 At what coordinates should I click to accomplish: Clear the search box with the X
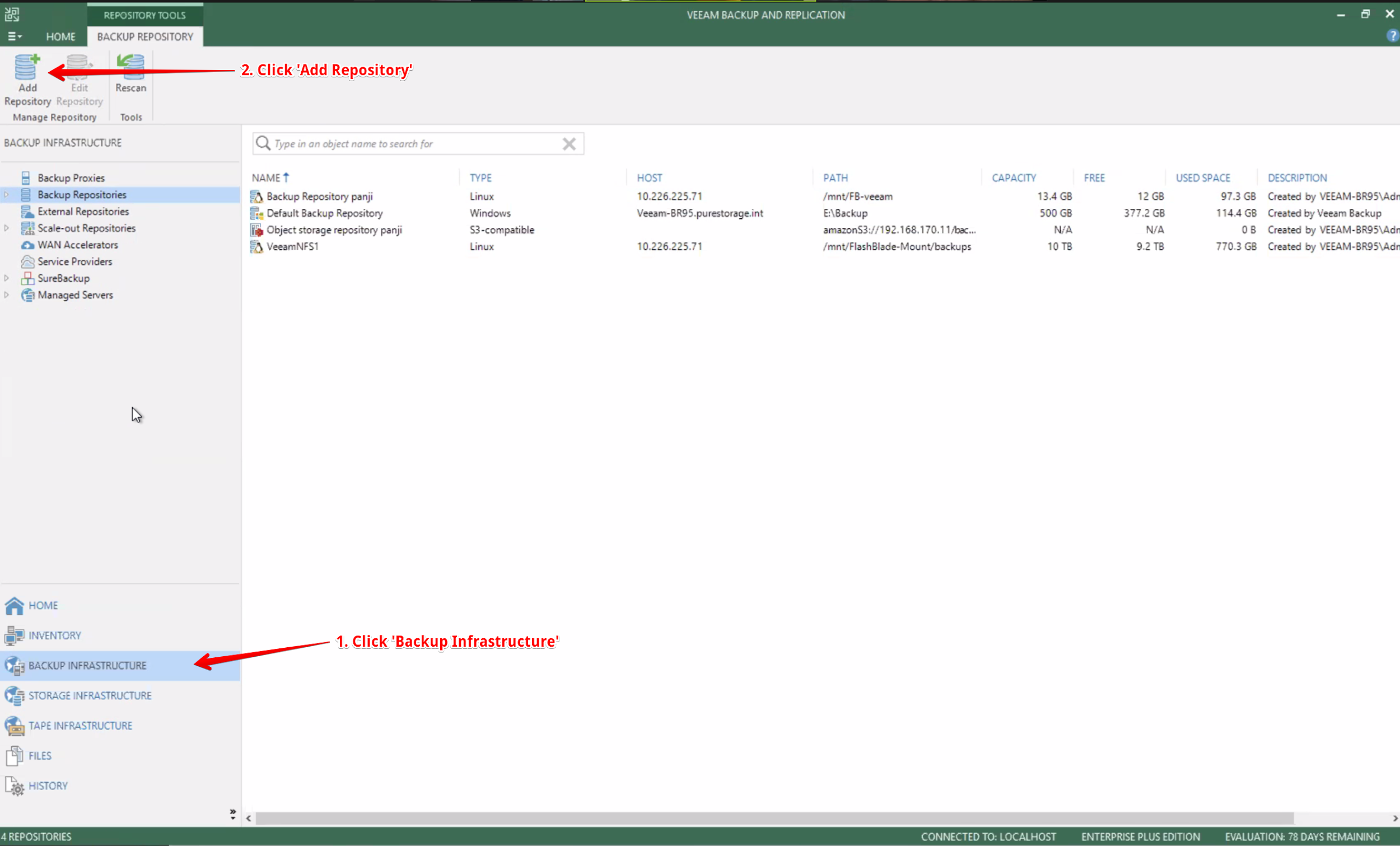(x=570, y=144)
